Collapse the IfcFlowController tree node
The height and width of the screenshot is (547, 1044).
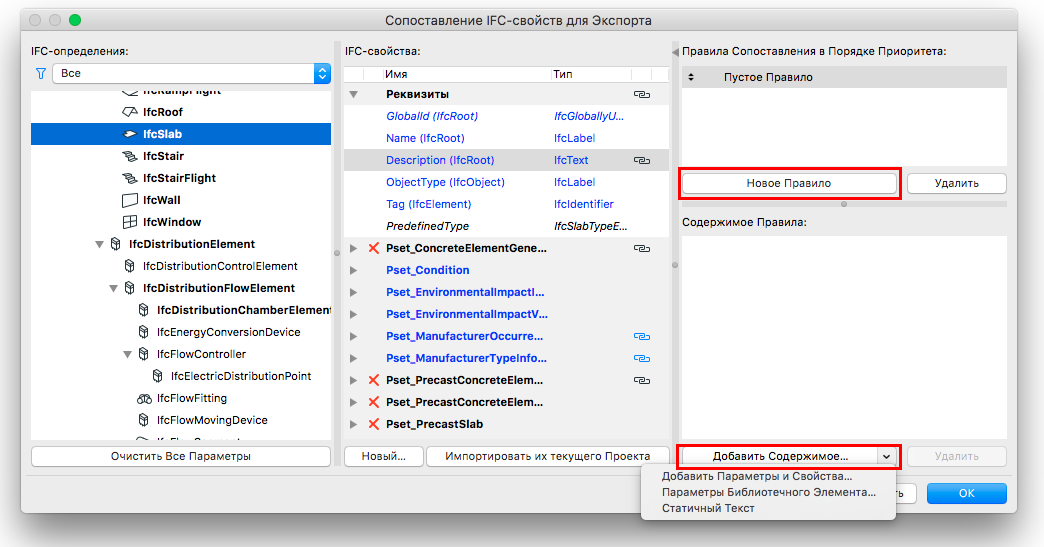[127, 354]
